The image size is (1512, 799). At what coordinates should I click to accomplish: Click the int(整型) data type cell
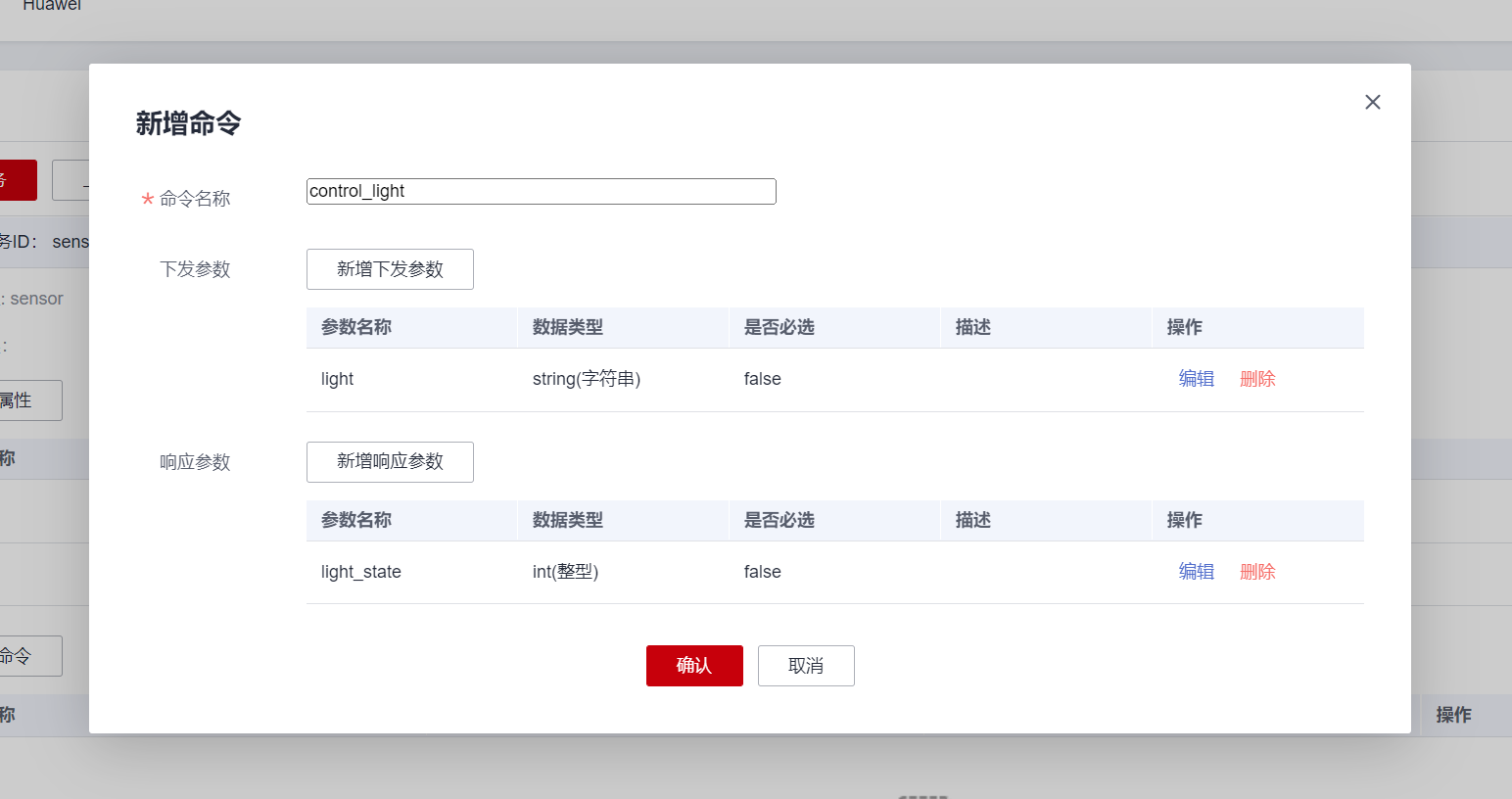click(x=565, y=572)
